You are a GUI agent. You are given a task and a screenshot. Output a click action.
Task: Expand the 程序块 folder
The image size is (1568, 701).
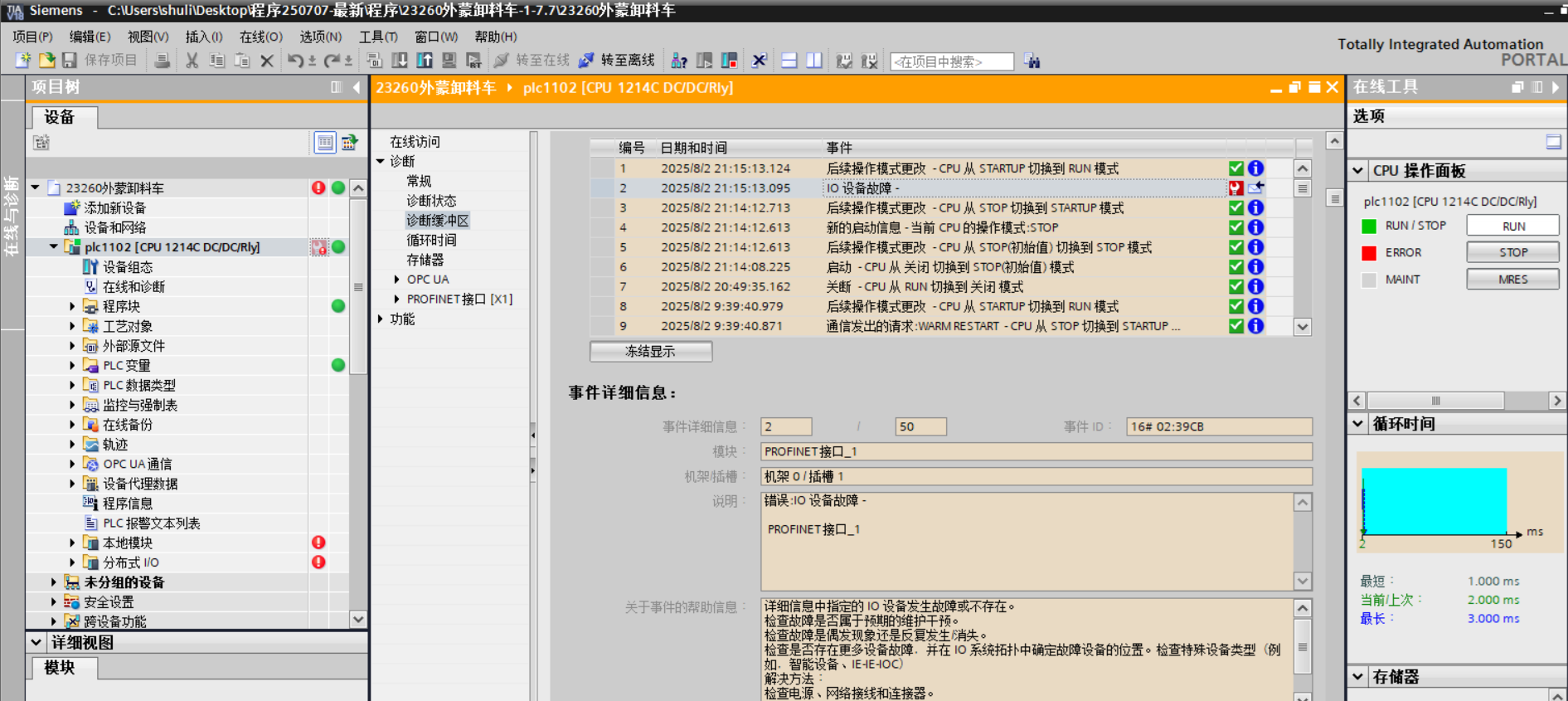click(x=72, y=306)
